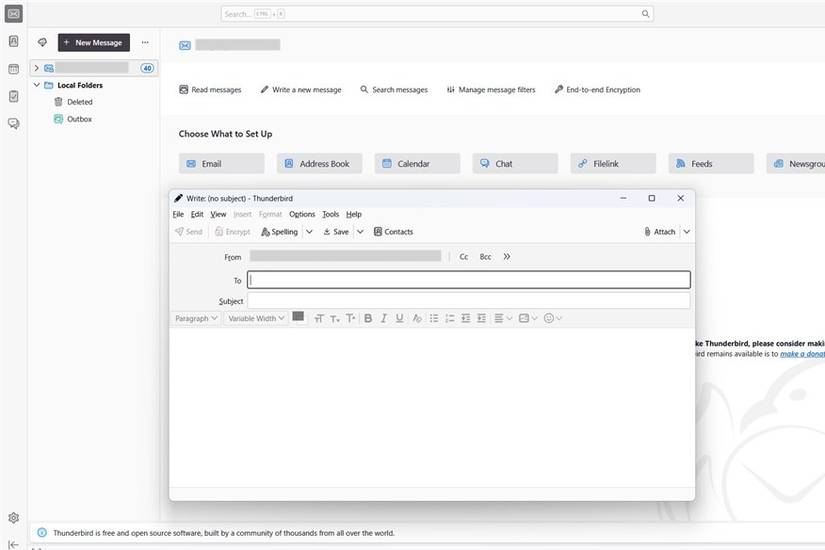The image size is (825, 550).
Task: Open text alignment dropdown
Action: tap(503, 318)
